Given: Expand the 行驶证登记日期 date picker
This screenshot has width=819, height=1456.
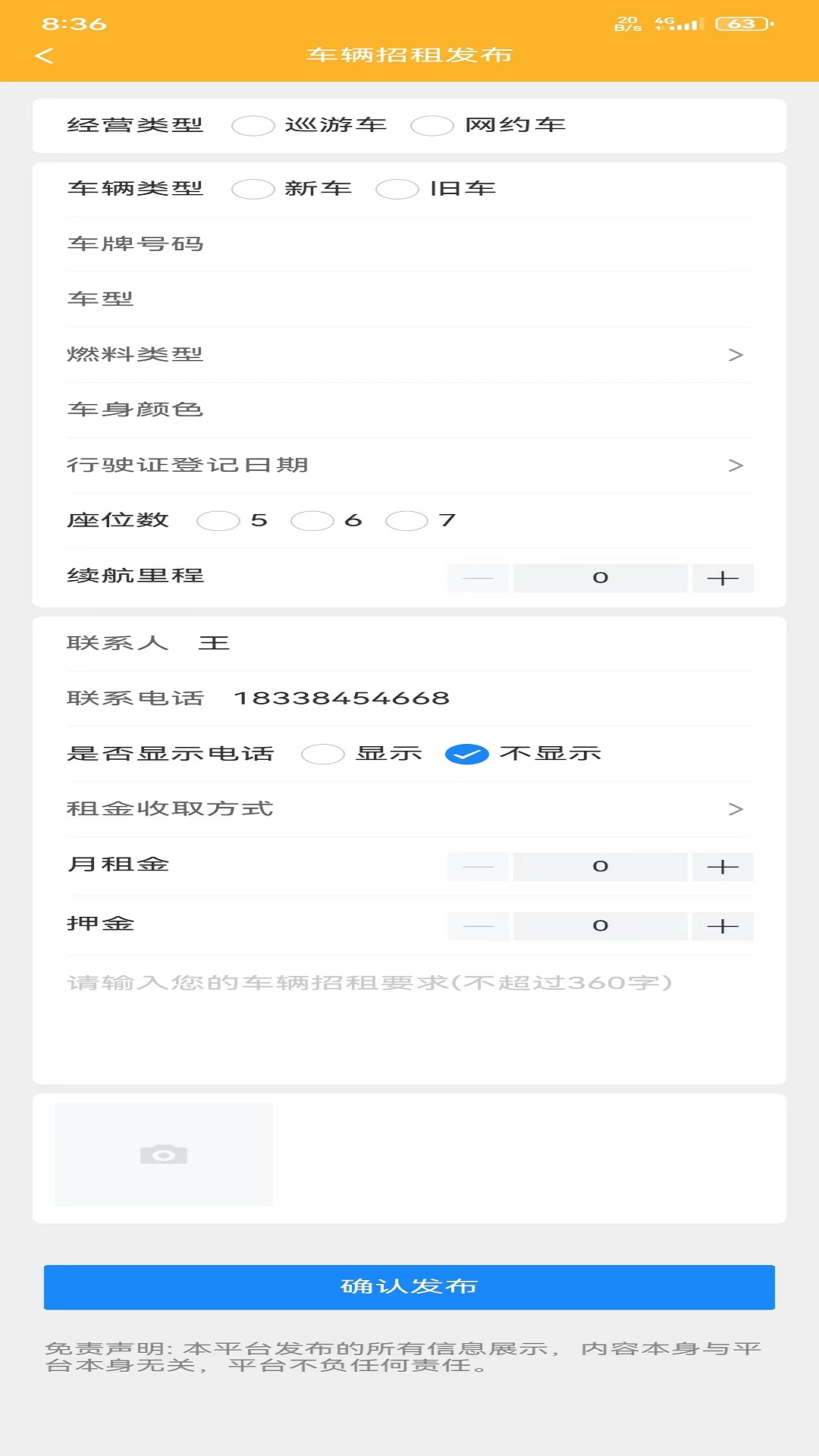Looking at the screenshot, I should 409,466.
